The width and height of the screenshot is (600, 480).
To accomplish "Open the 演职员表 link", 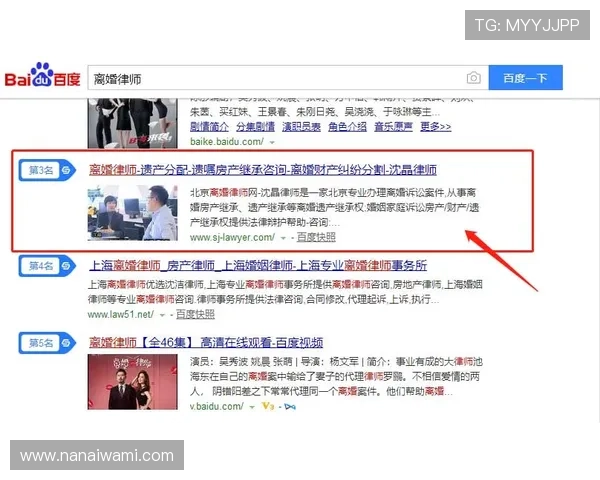I will point(301,127).
